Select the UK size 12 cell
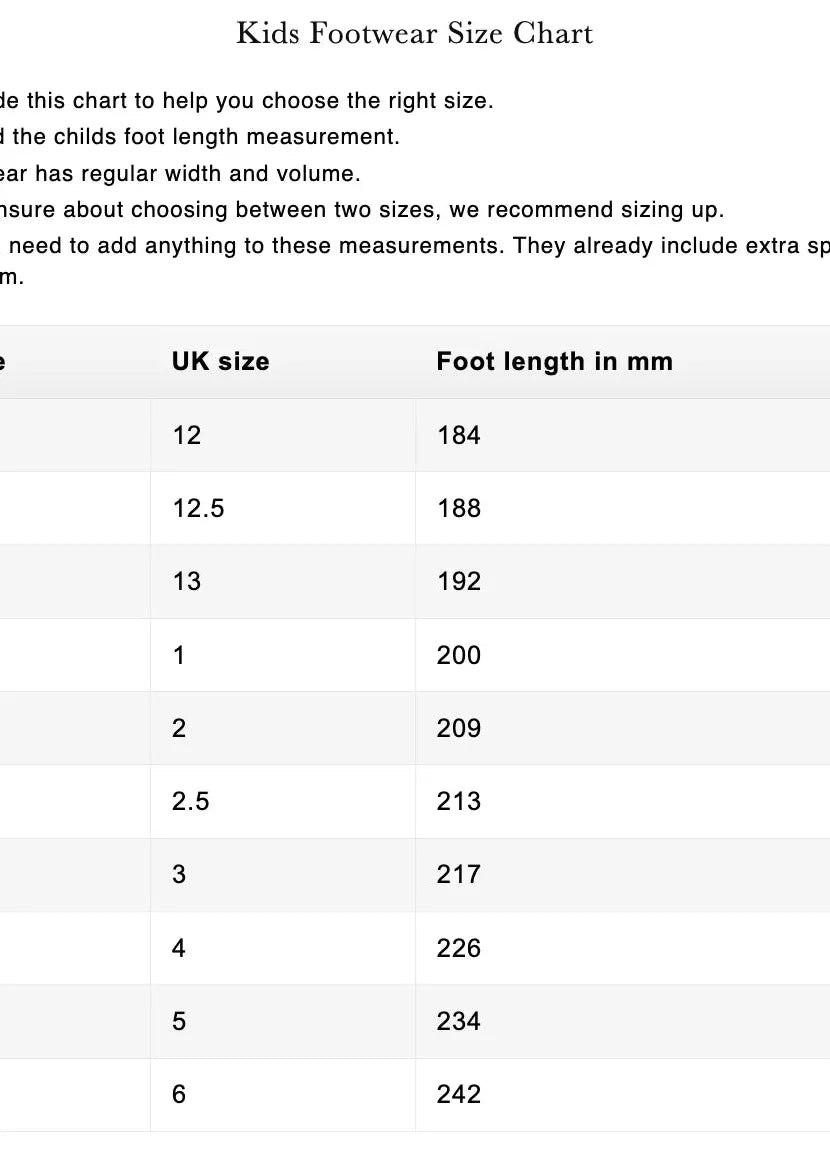Image resolution: width=830 pixels, height=1162 pixels. (x=187, y=435)
